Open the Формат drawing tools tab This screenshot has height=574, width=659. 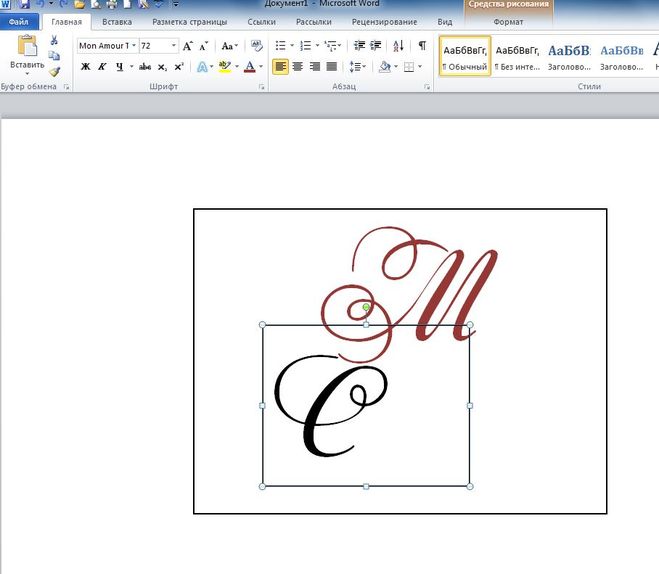click(508, 21)
